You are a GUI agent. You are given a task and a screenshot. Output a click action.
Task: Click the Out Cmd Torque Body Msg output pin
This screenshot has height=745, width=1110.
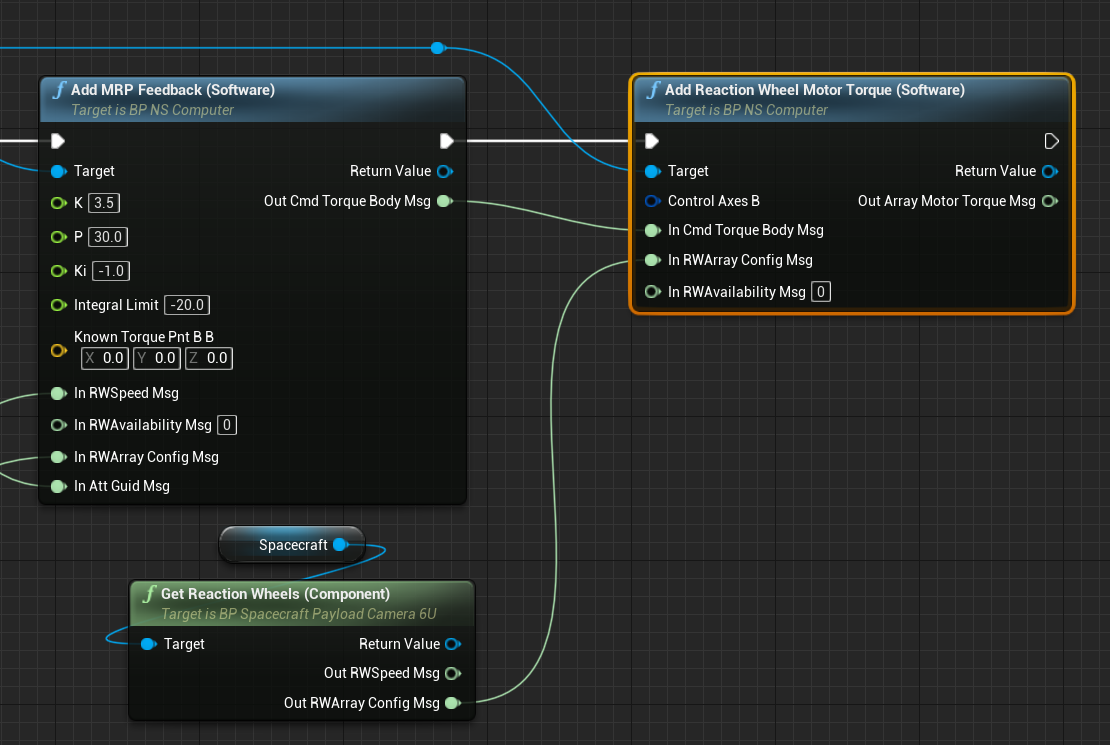(445, 201)
